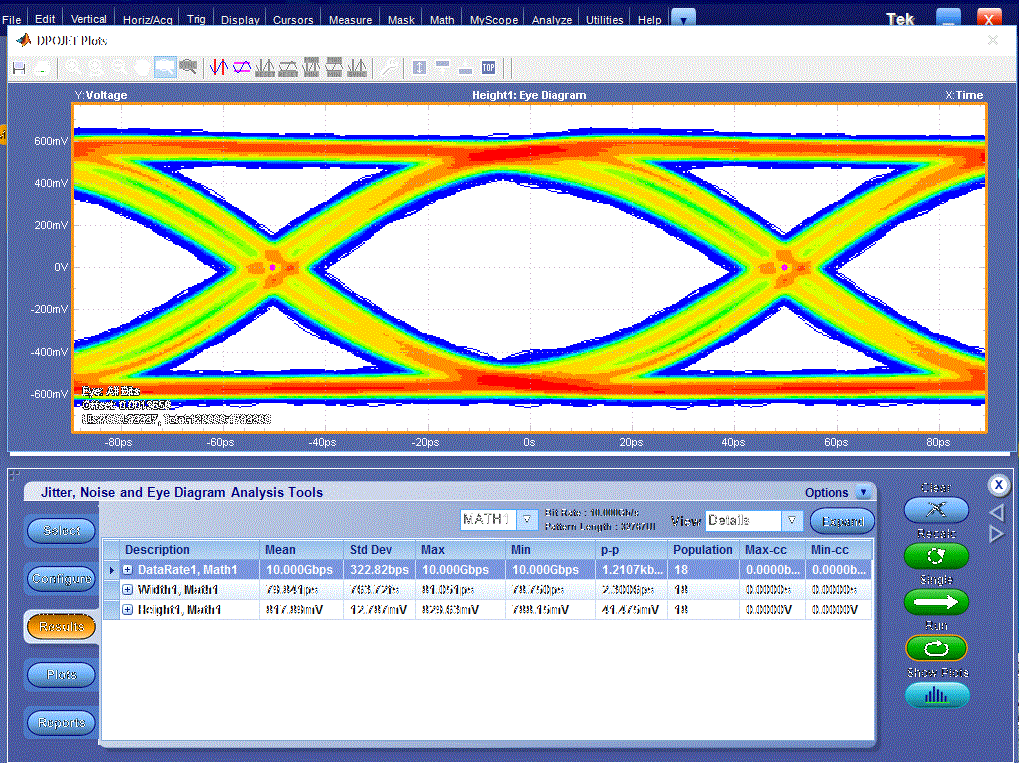Image resolution: width=1019 pixels, height=763 pixels.
Task: Click the 829.63mV max cell
Action: point(460,610)
